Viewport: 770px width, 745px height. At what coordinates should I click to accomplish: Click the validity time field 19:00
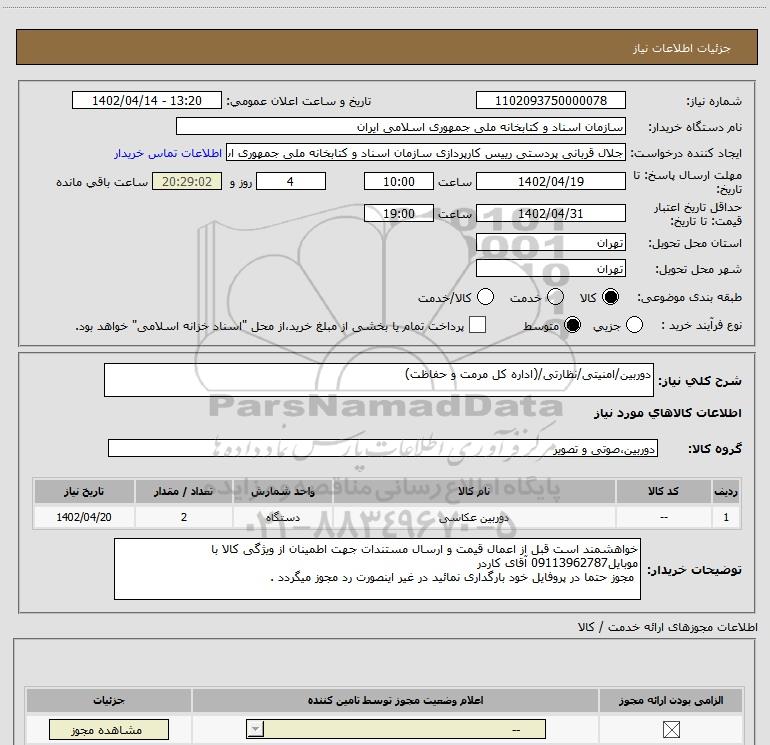[399, 214]
